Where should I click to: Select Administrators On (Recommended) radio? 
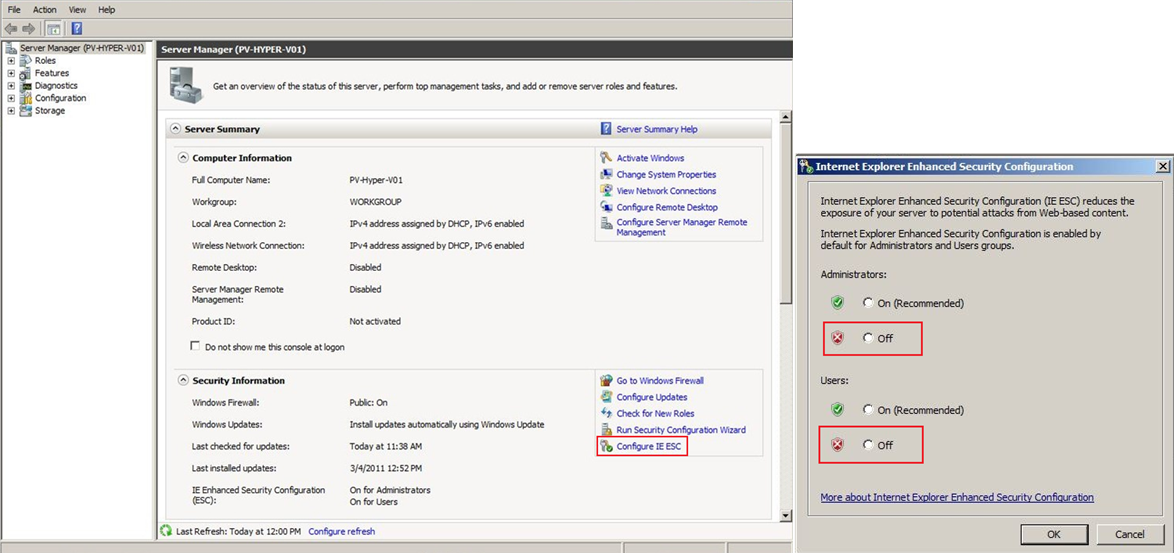click(868, 303)
